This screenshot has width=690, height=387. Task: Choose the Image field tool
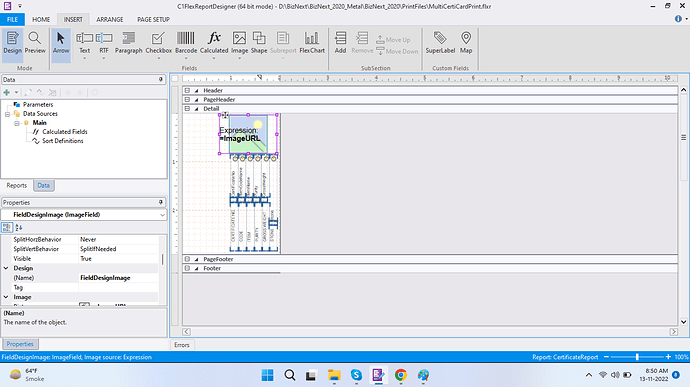[x=239, y=43]
